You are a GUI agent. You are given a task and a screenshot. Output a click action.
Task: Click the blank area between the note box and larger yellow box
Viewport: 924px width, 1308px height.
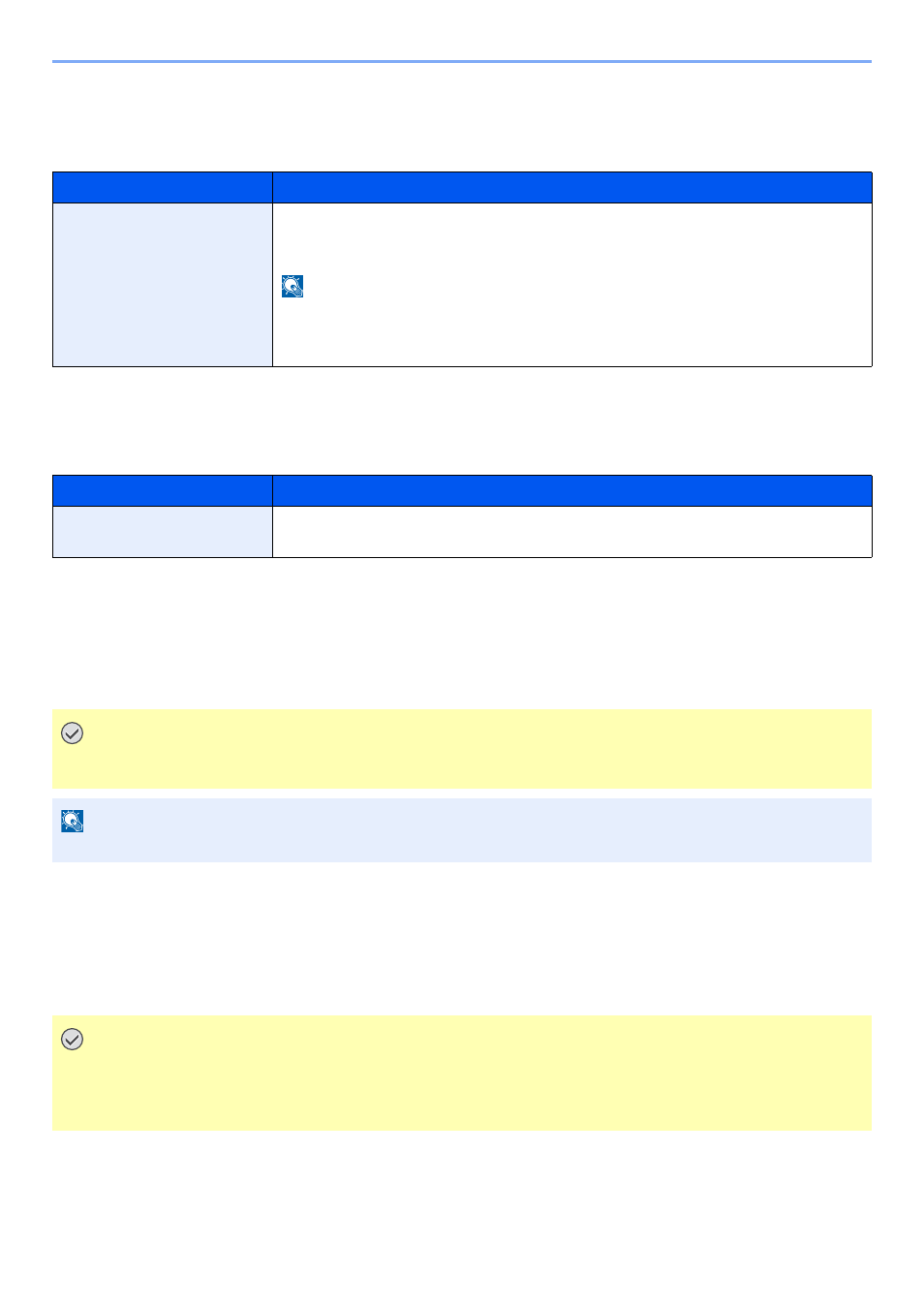coord(462,939)
